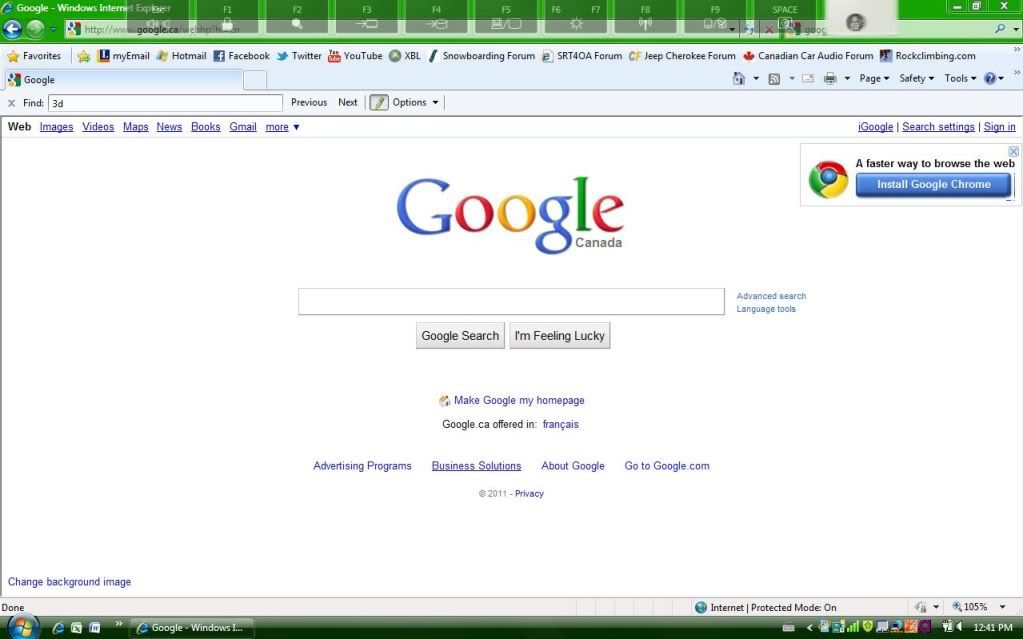Go to Google News

[x=169, y=127]
